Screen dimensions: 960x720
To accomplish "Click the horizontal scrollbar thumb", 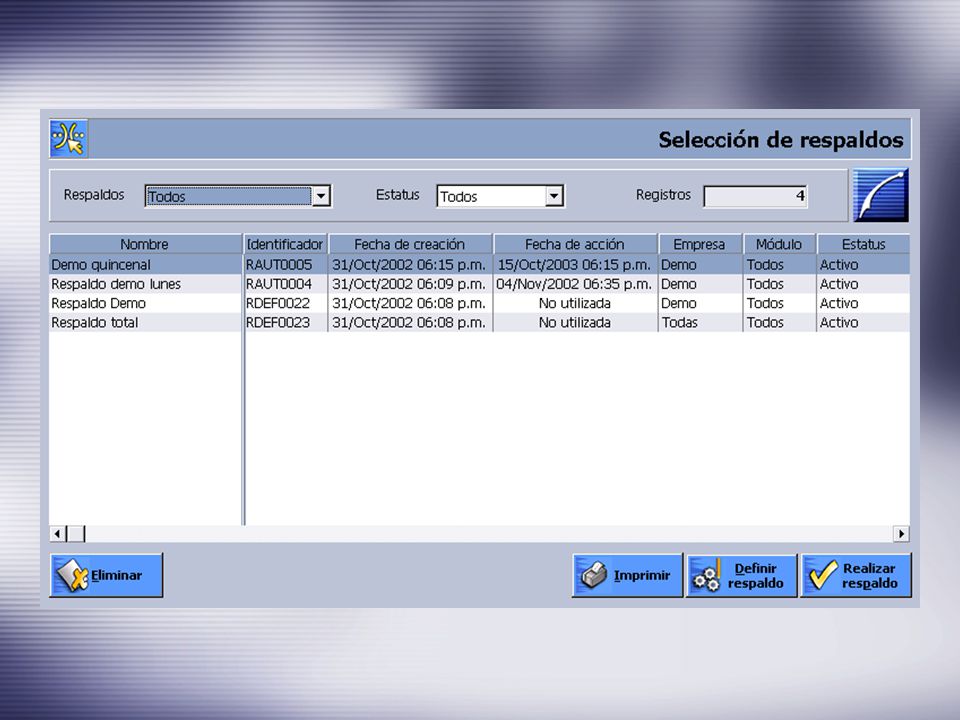I will [x=76, y=534].
